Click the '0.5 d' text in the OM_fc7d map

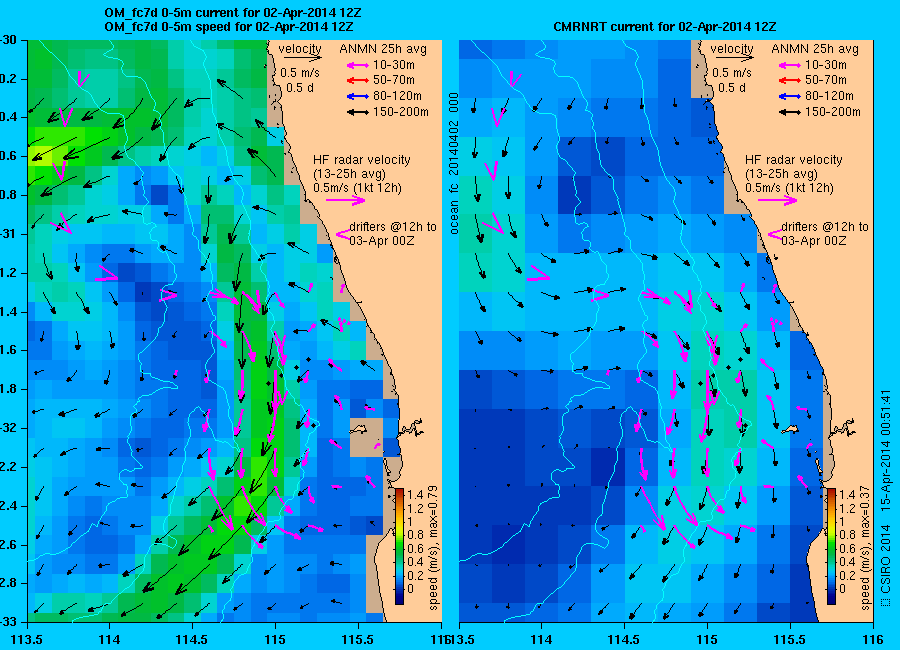pyautogui.click(x=299, y=88)
